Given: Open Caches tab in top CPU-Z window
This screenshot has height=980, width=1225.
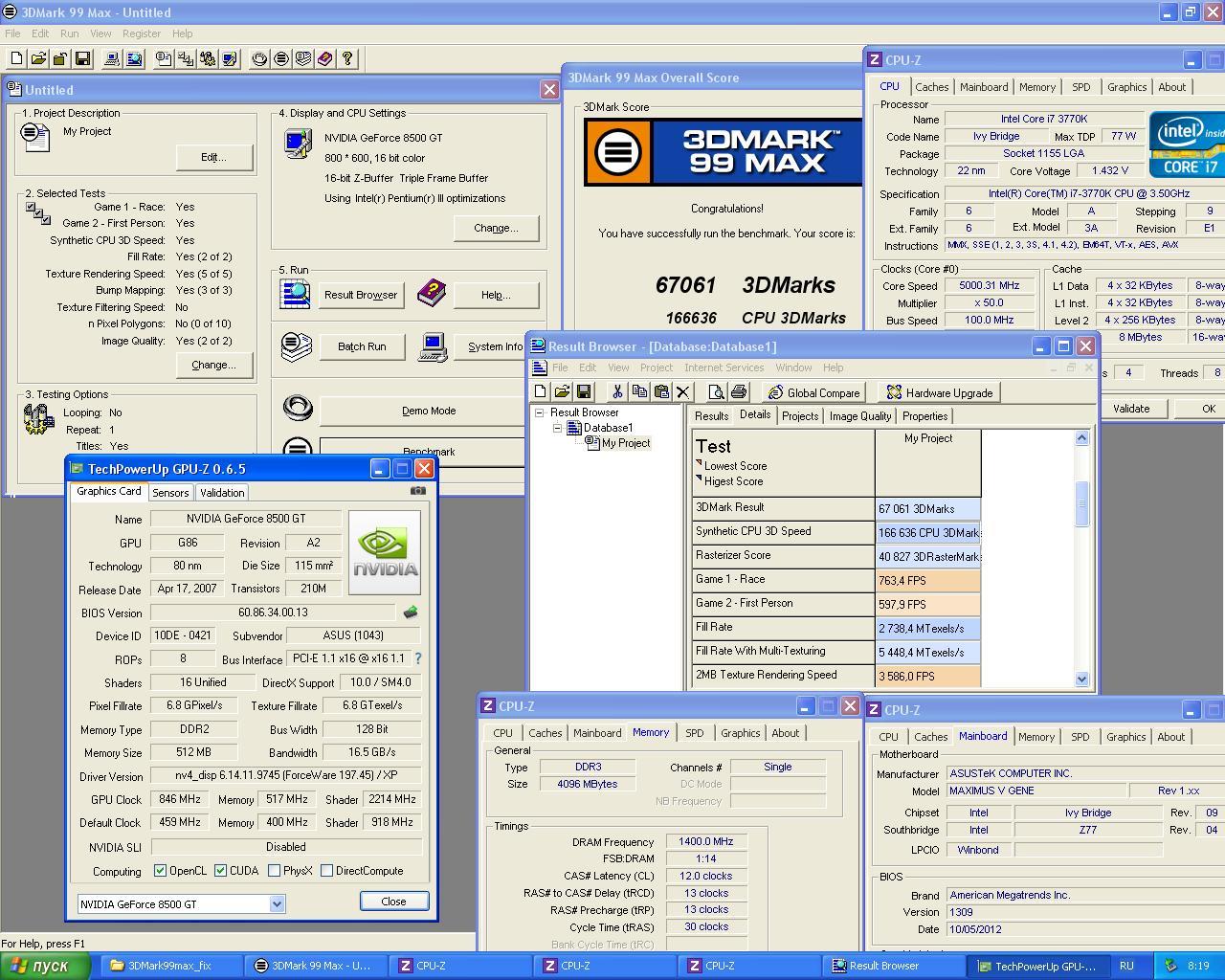Looking at the screenshot, I should click(931, 87).
